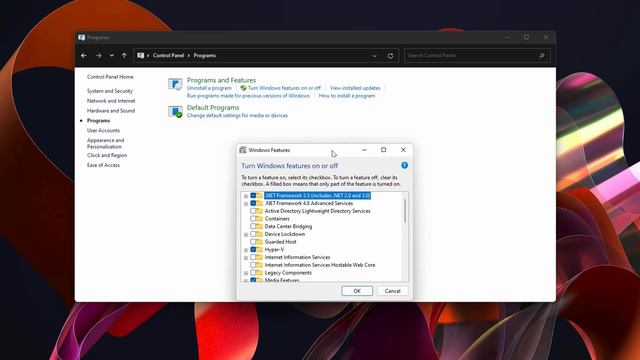Click the folder icon of Internet Information Services
Screen dimensions: 640x360
(260, 257)
